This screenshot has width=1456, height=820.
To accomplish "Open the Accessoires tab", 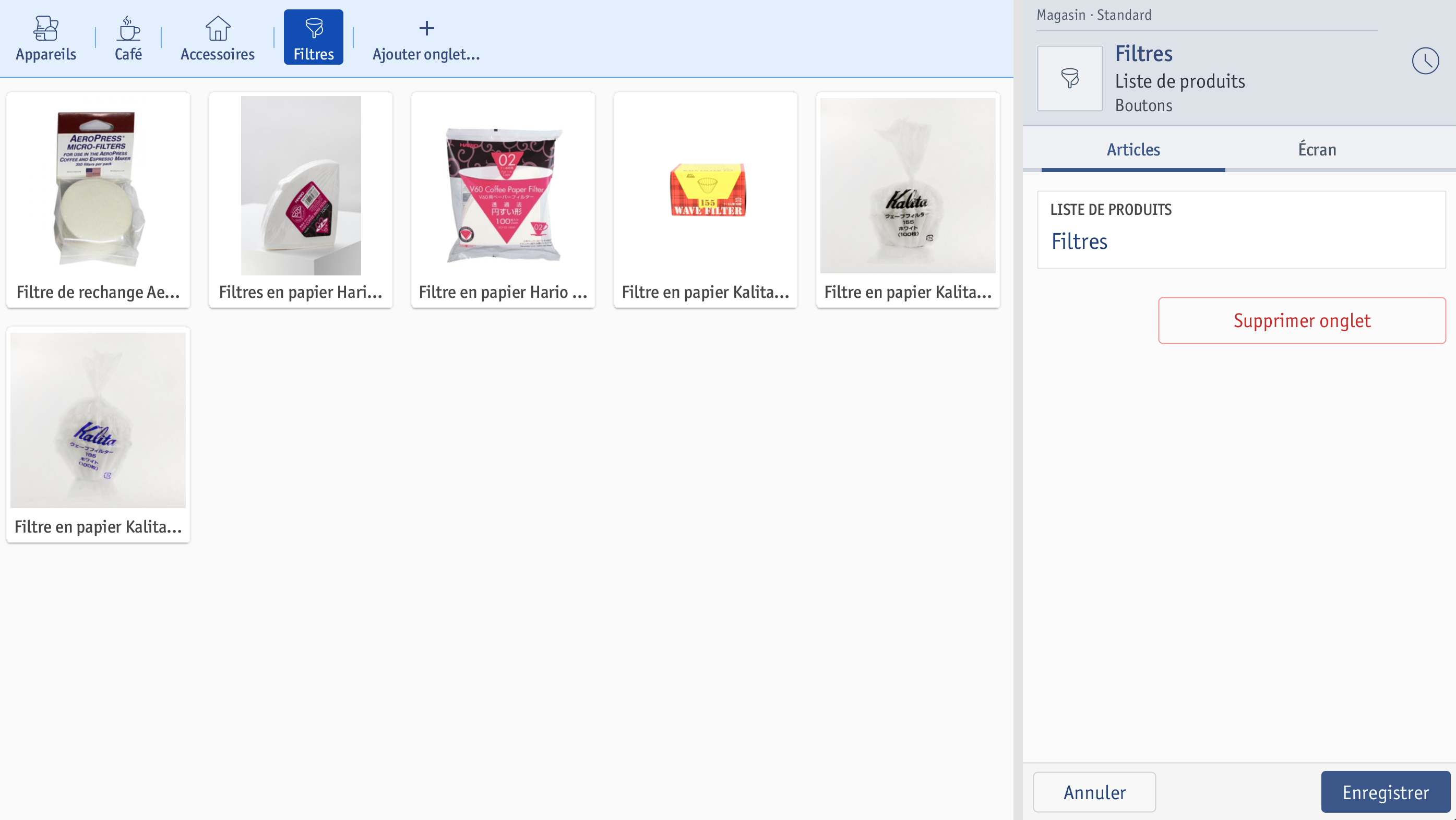I will tap(218, 38).
